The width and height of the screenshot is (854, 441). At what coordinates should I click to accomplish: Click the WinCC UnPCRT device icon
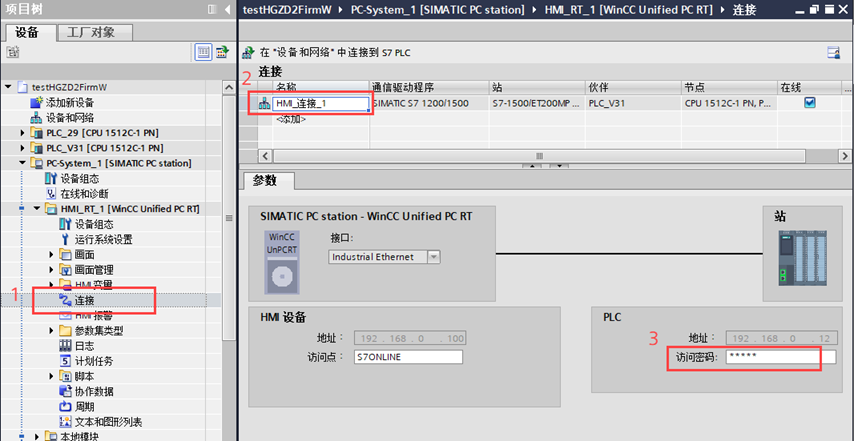[281, 263]
